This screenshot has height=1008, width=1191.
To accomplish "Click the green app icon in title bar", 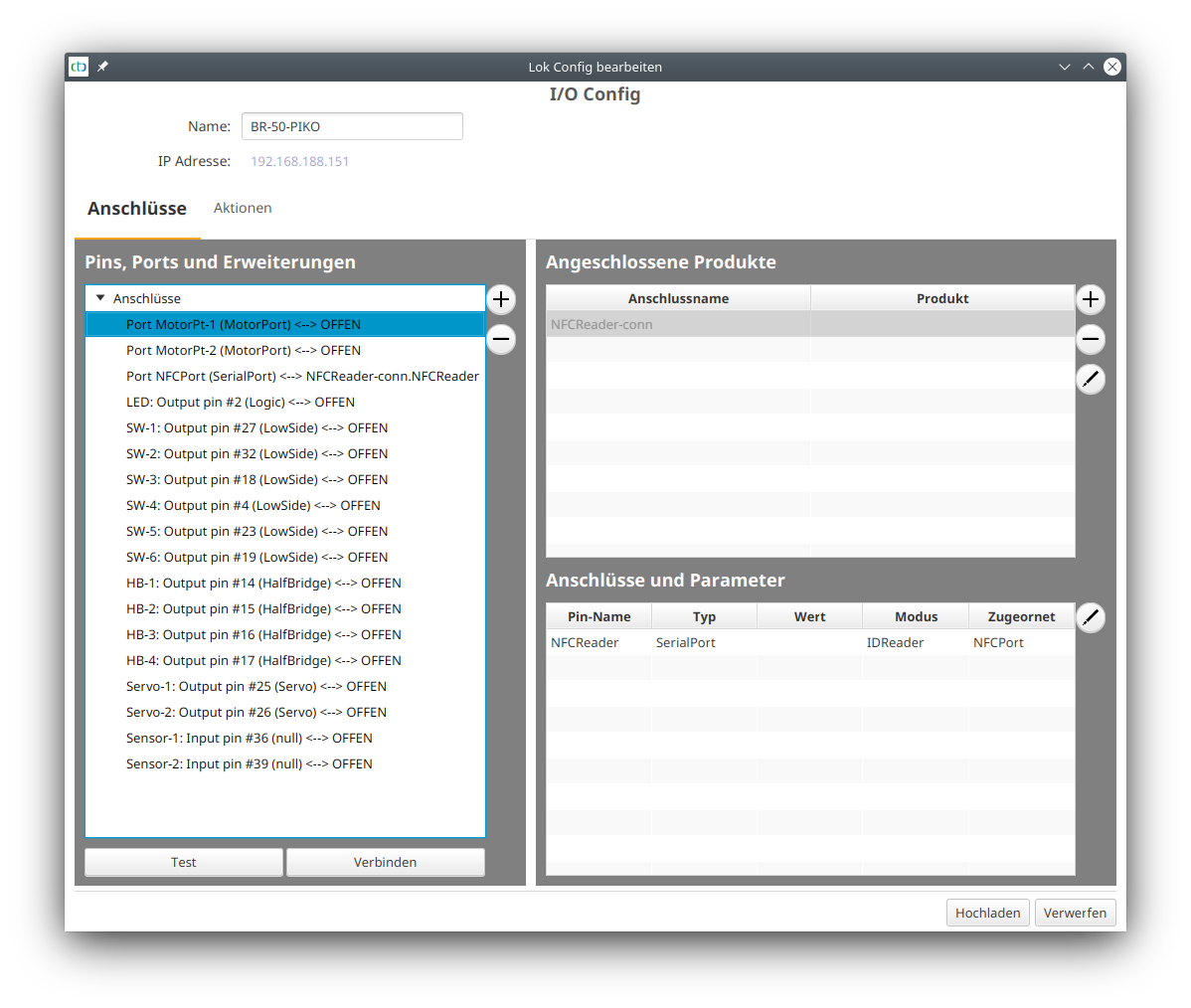I will [79, 67].
